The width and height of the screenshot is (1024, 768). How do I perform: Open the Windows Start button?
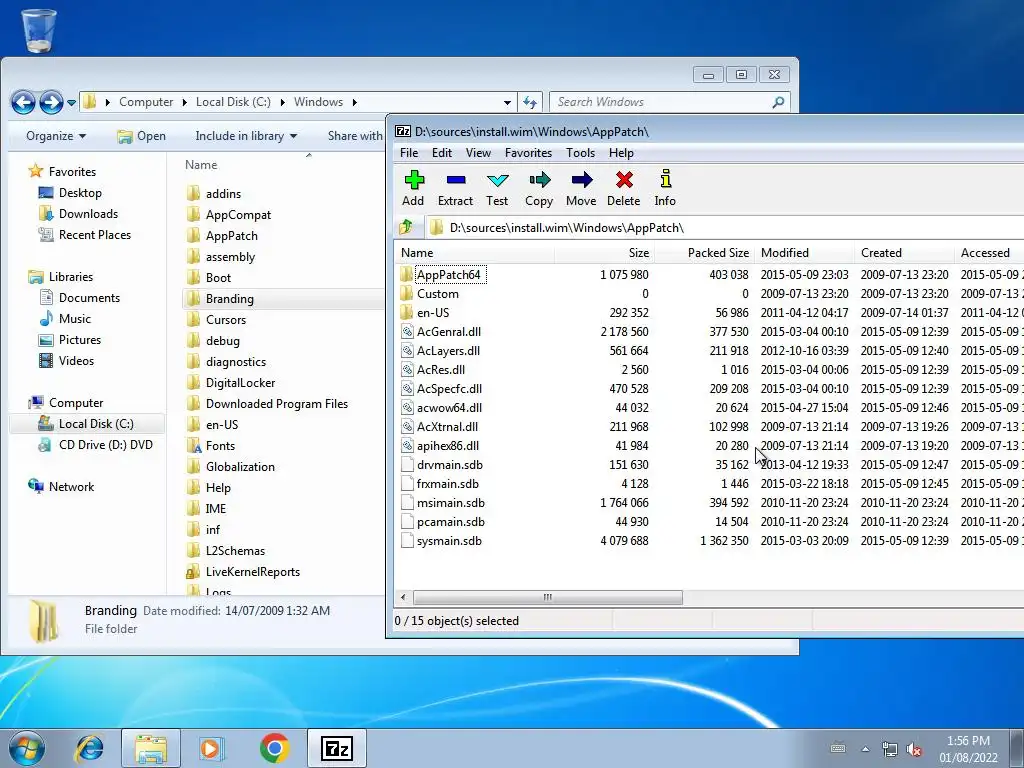pyautogui.click(x=26, y=748)
